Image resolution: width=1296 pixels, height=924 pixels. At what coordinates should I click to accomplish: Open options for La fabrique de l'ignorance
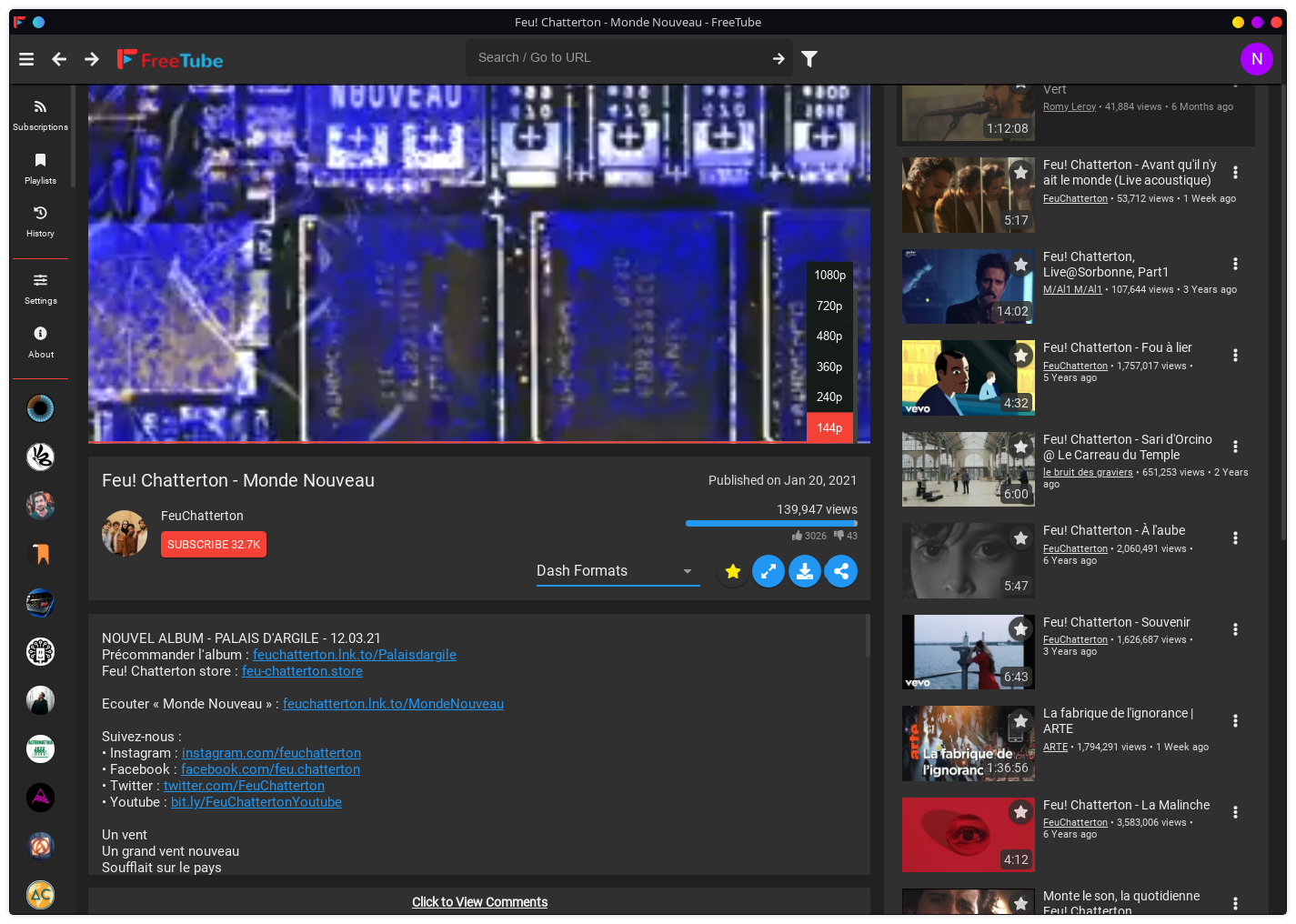click(1235, 721)
